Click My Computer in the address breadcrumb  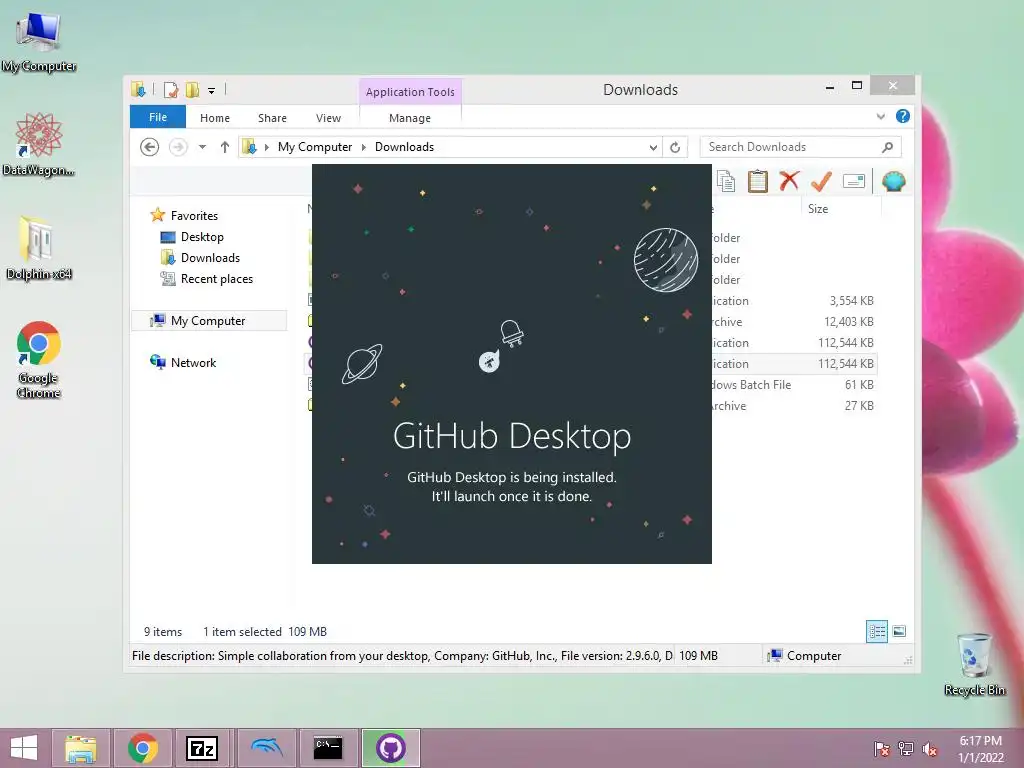(315, 147)
